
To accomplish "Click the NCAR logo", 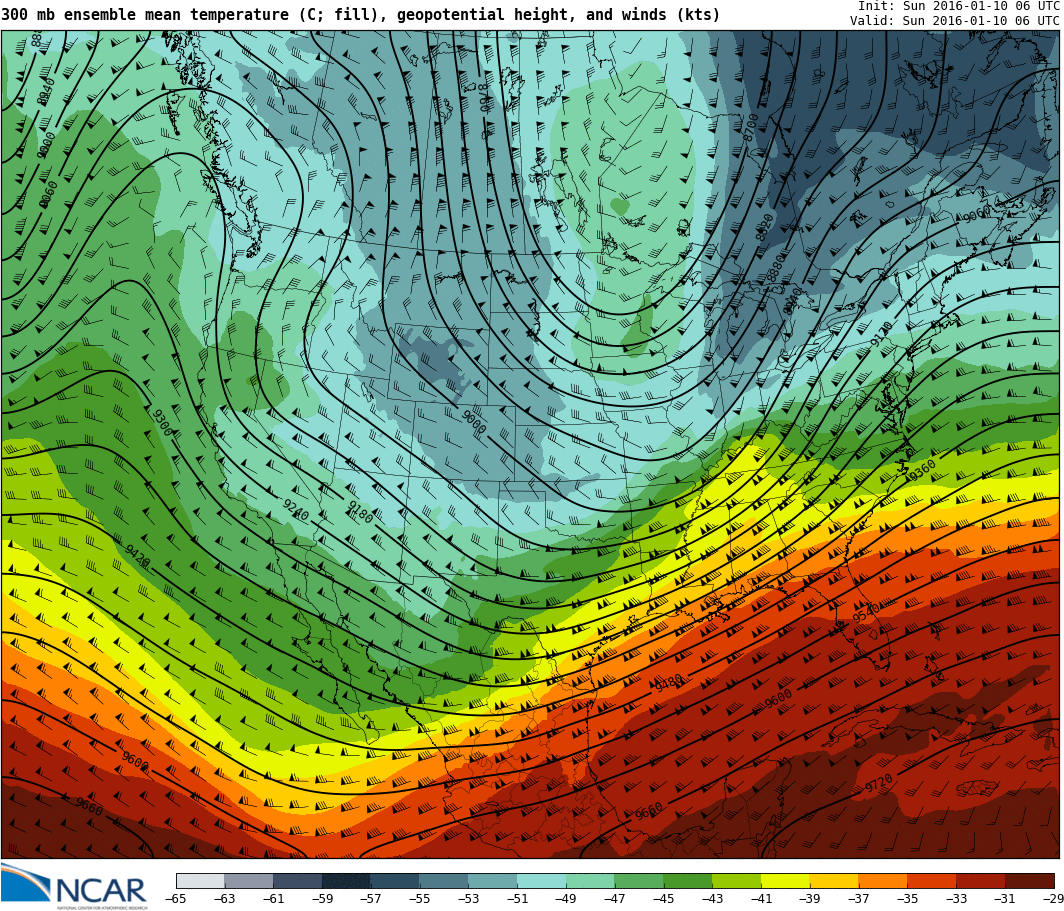I will (x=74, y=886).
